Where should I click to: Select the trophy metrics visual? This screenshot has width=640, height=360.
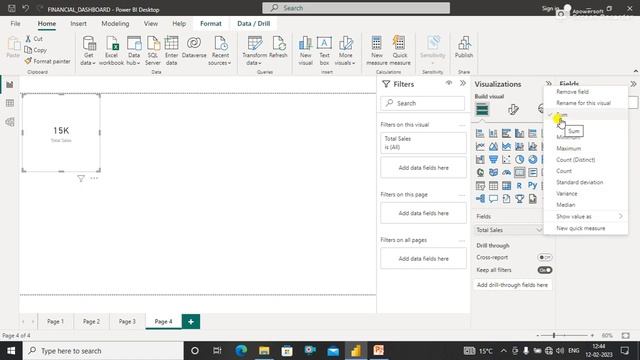point(519,199)
